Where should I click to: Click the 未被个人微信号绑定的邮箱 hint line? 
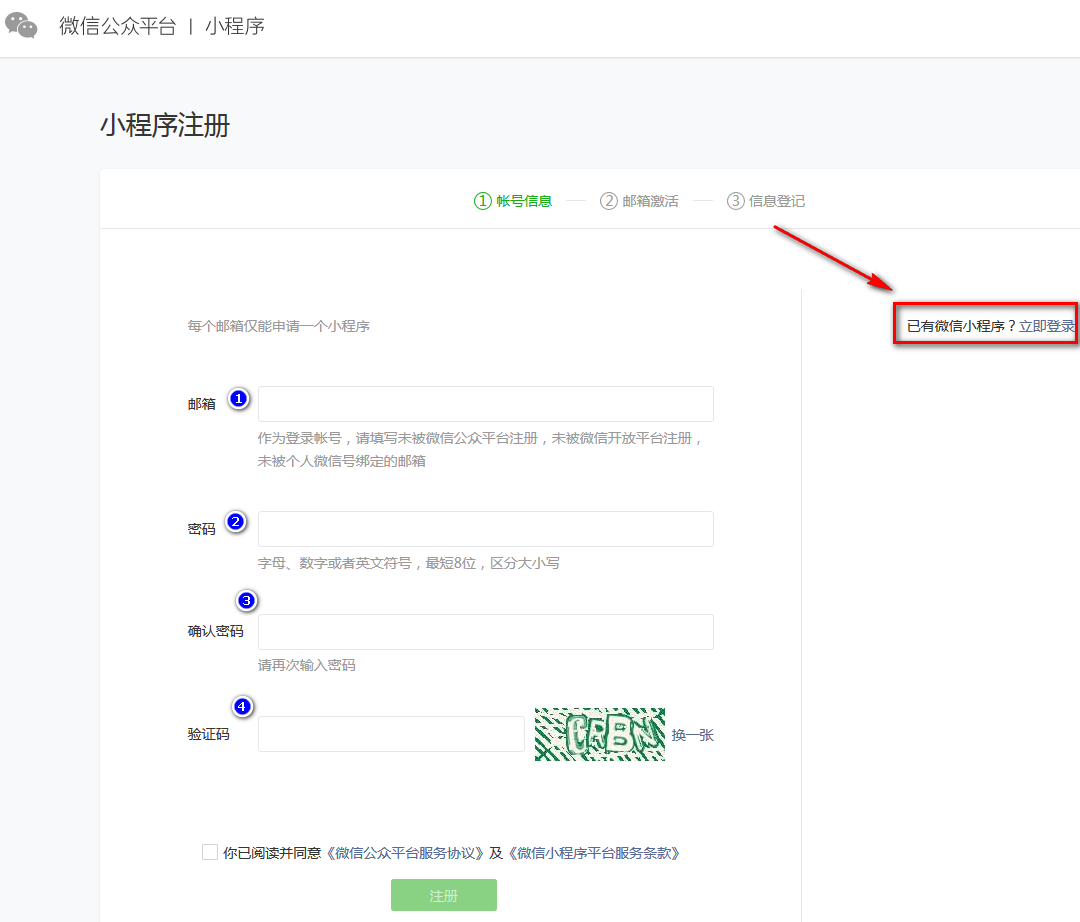[x=342, y=461]
